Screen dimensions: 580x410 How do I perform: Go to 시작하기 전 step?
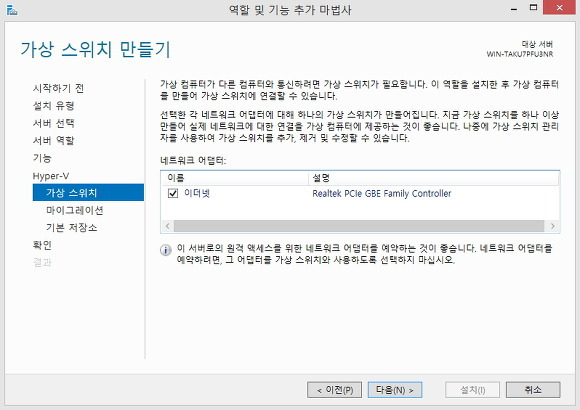click(x=58, y=88)
